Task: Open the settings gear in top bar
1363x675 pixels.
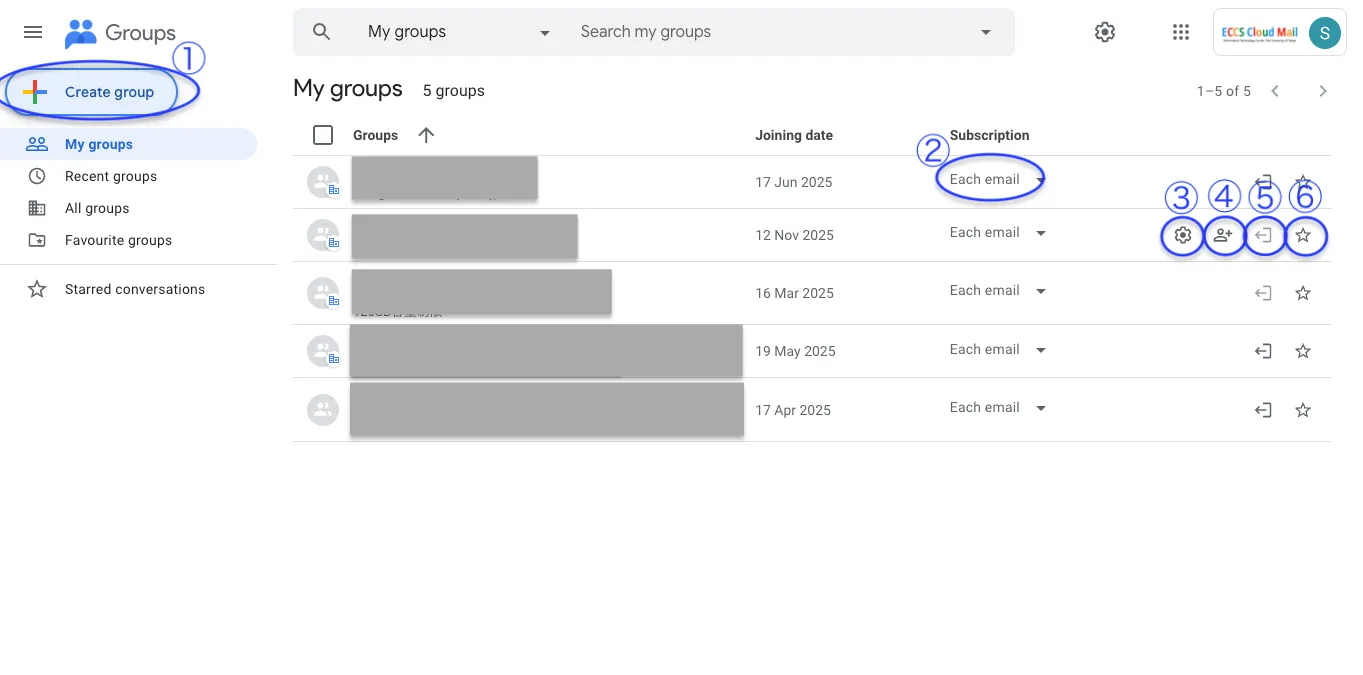Action: coord(1104,32)
